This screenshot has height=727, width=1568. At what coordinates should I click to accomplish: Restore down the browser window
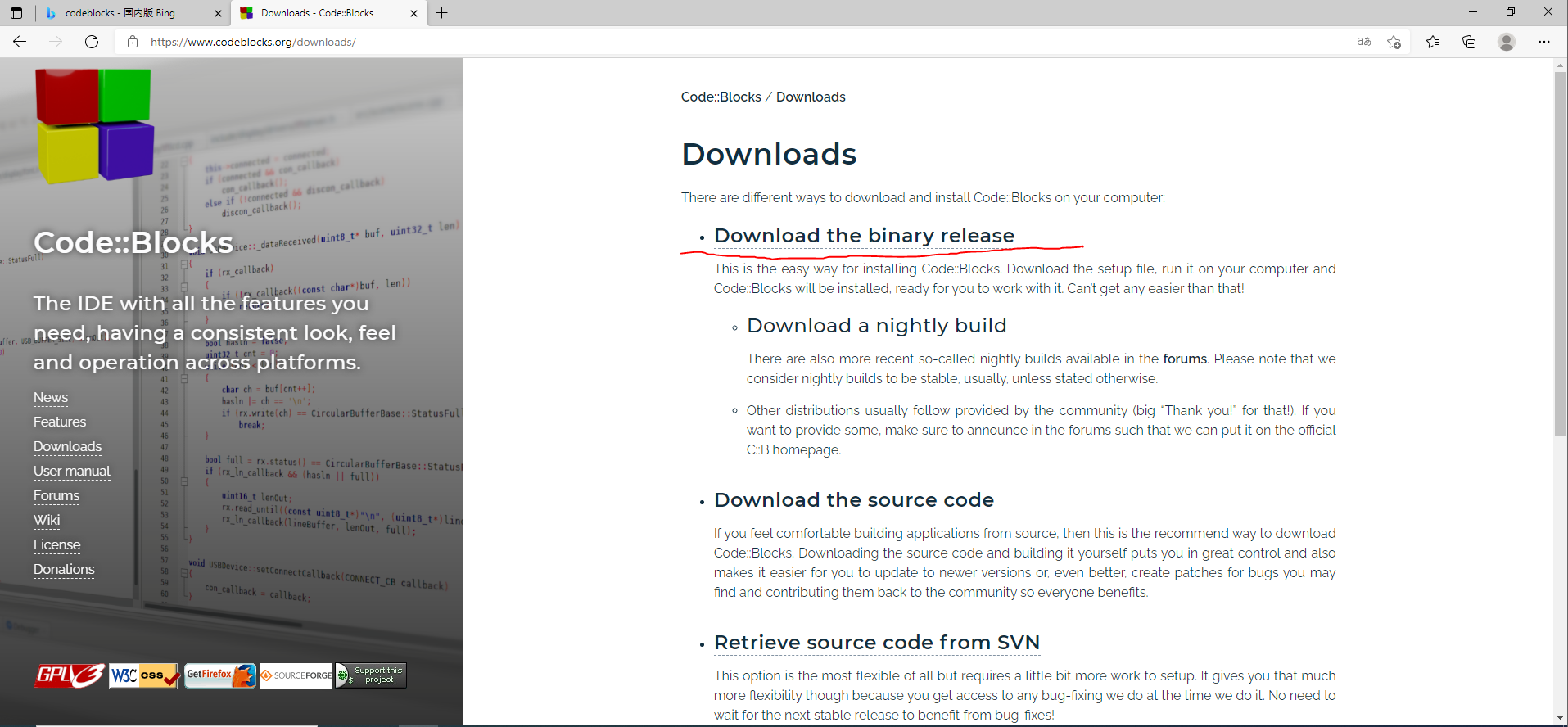(x=1510, y=12)
